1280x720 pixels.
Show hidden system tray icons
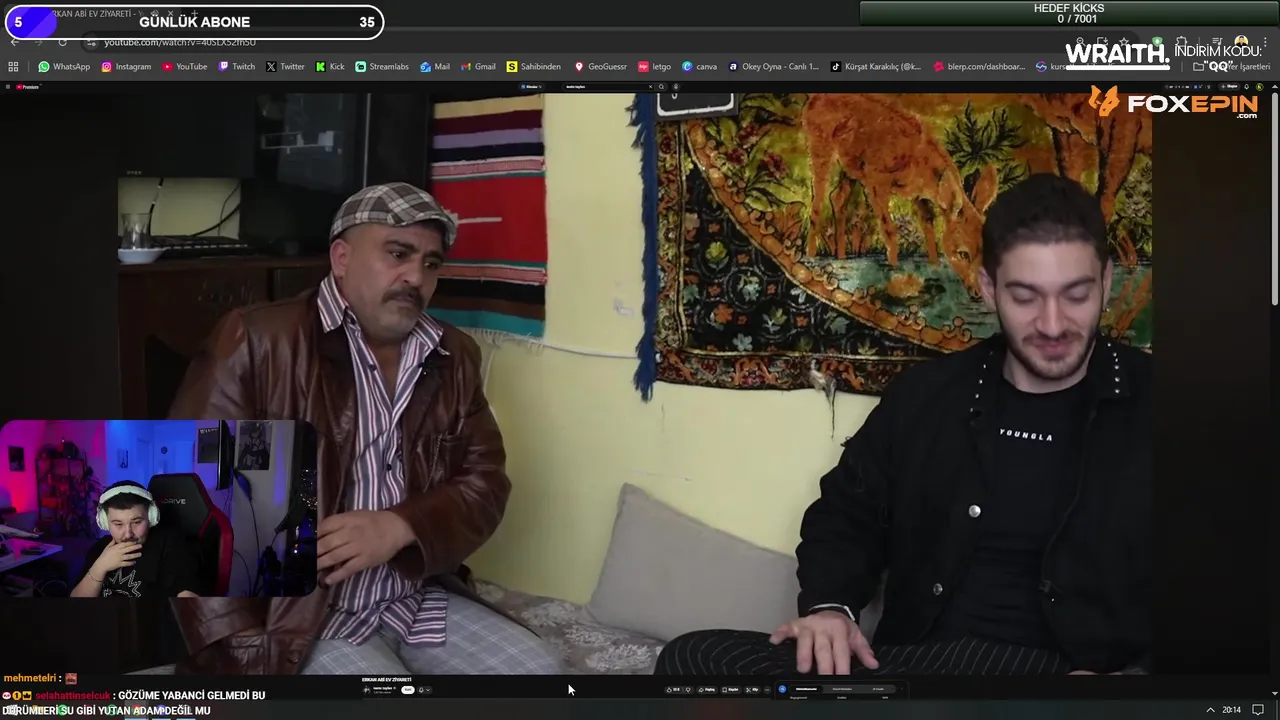coord(1210,710)
